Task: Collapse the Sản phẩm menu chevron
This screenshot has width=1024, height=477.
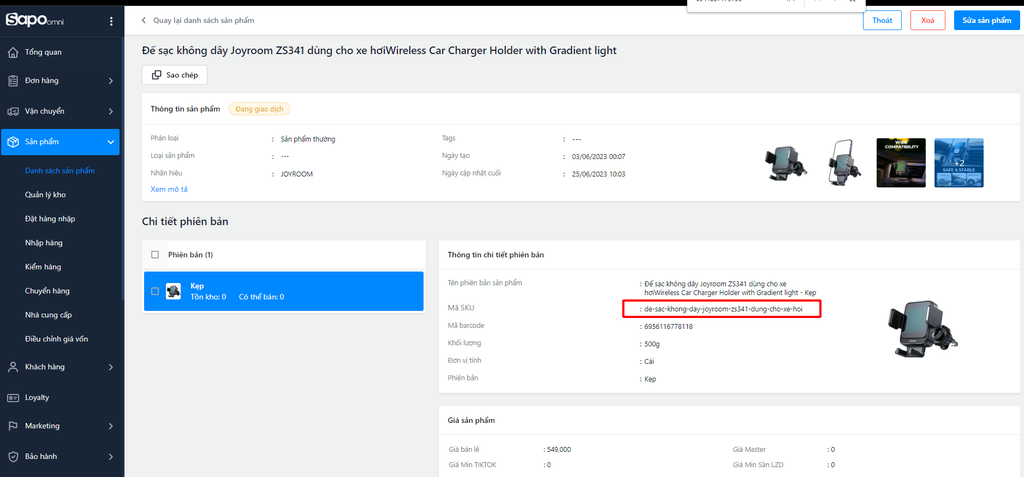Action: [x=110, y=142]
